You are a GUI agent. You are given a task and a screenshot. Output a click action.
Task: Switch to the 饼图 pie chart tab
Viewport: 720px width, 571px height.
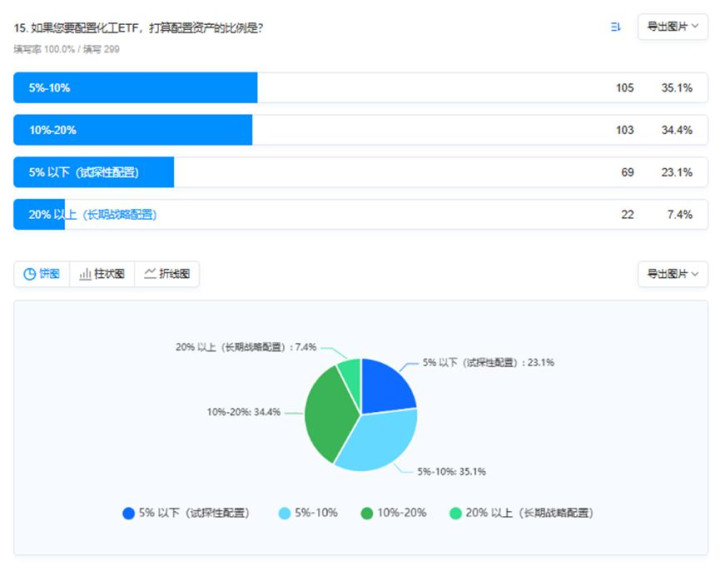[x=42, y=274]
